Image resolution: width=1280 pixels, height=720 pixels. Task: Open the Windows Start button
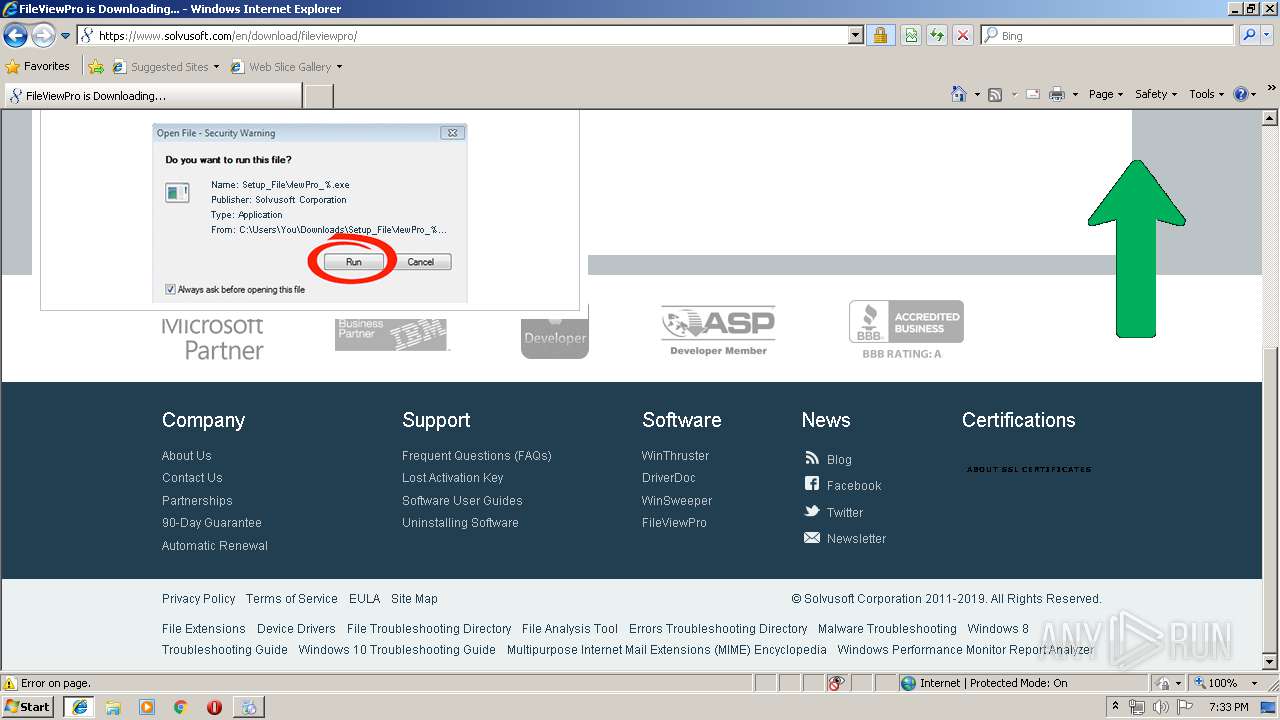28,707
